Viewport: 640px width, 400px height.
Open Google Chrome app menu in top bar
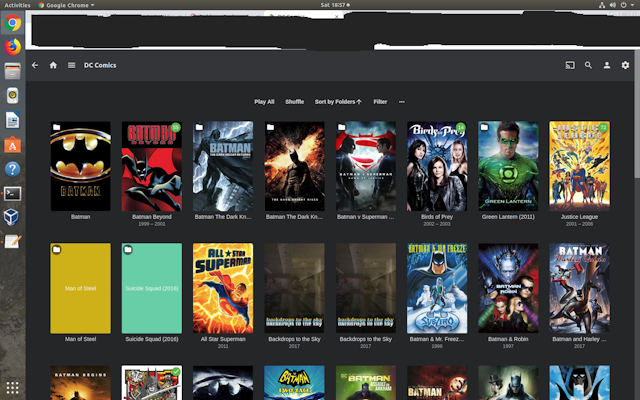pyautogui.click(x=67, y=5)
